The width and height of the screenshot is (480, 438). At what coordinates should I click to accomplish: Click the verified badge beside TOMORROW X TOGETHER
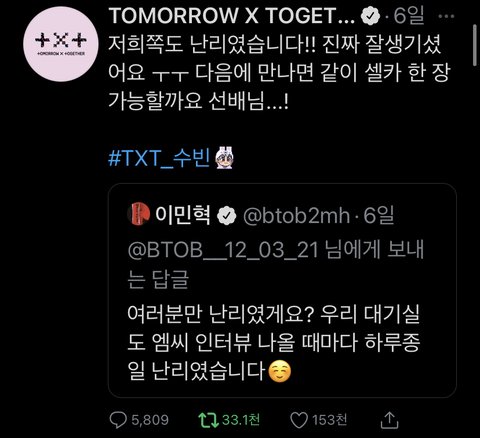(x=370, y=16)
